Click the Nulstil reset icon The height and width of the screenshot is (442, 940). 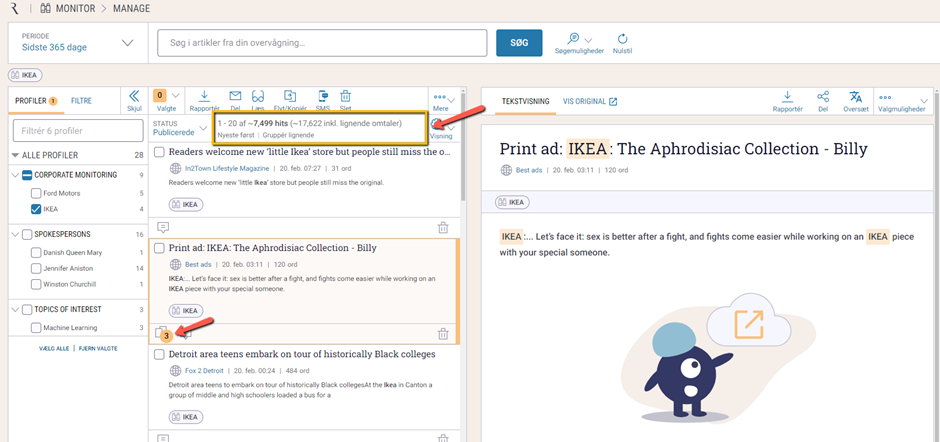coord(622,39)
